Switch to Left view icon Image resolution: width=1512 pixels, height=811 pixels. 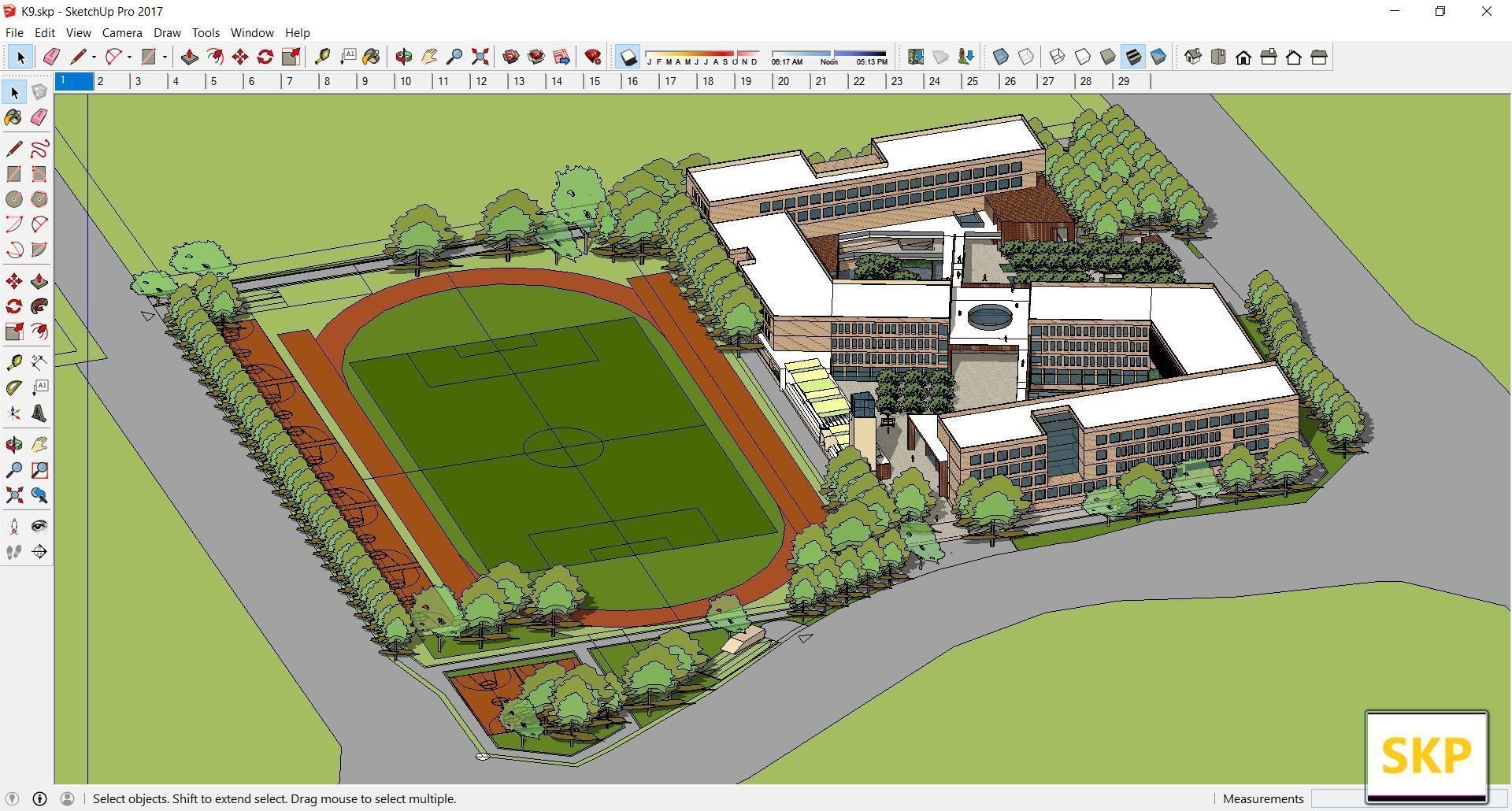coord(1319,57)
